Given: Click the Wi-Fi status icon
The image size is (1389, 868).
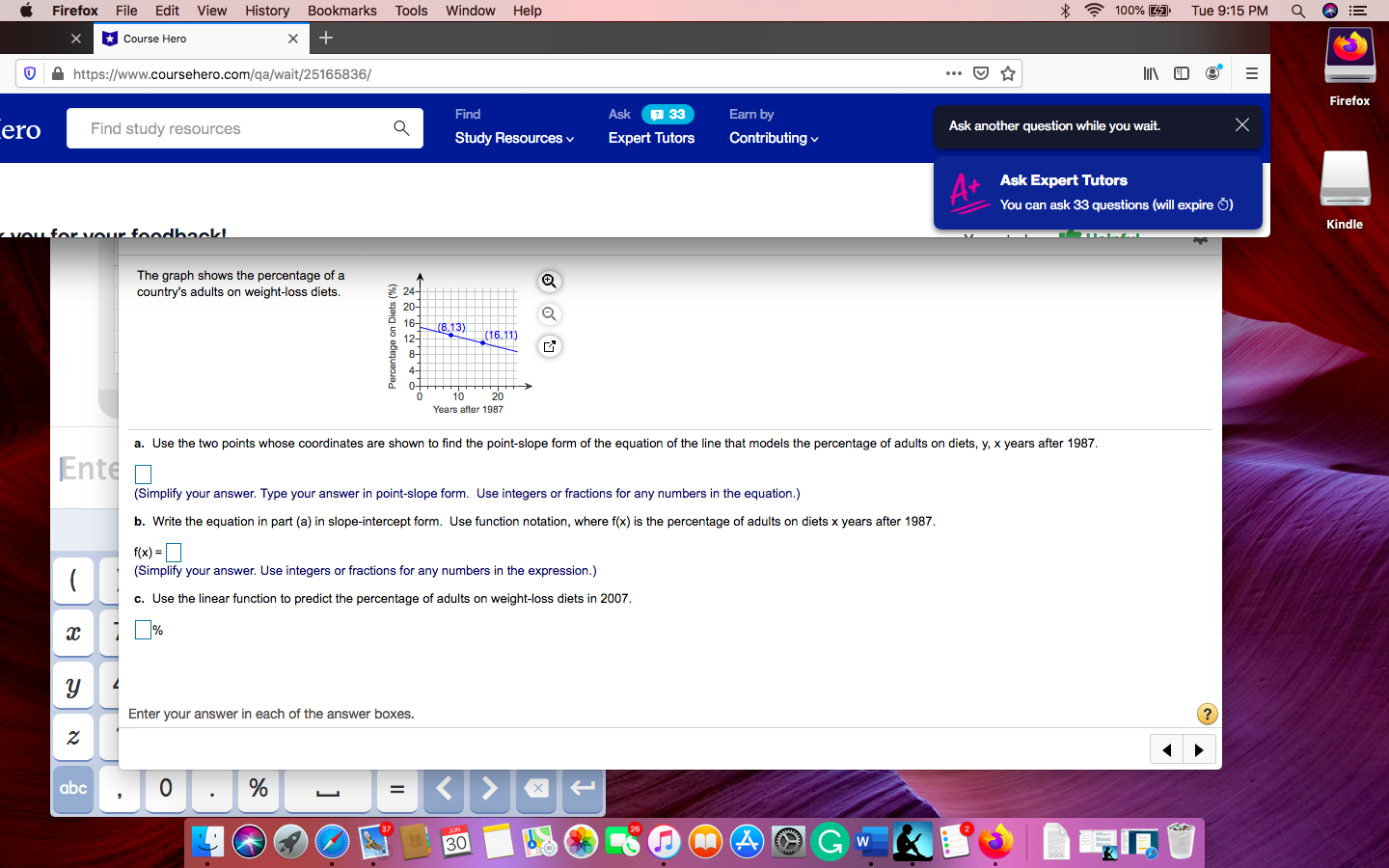Looking at the screenshot, I should coord(1094,11).
